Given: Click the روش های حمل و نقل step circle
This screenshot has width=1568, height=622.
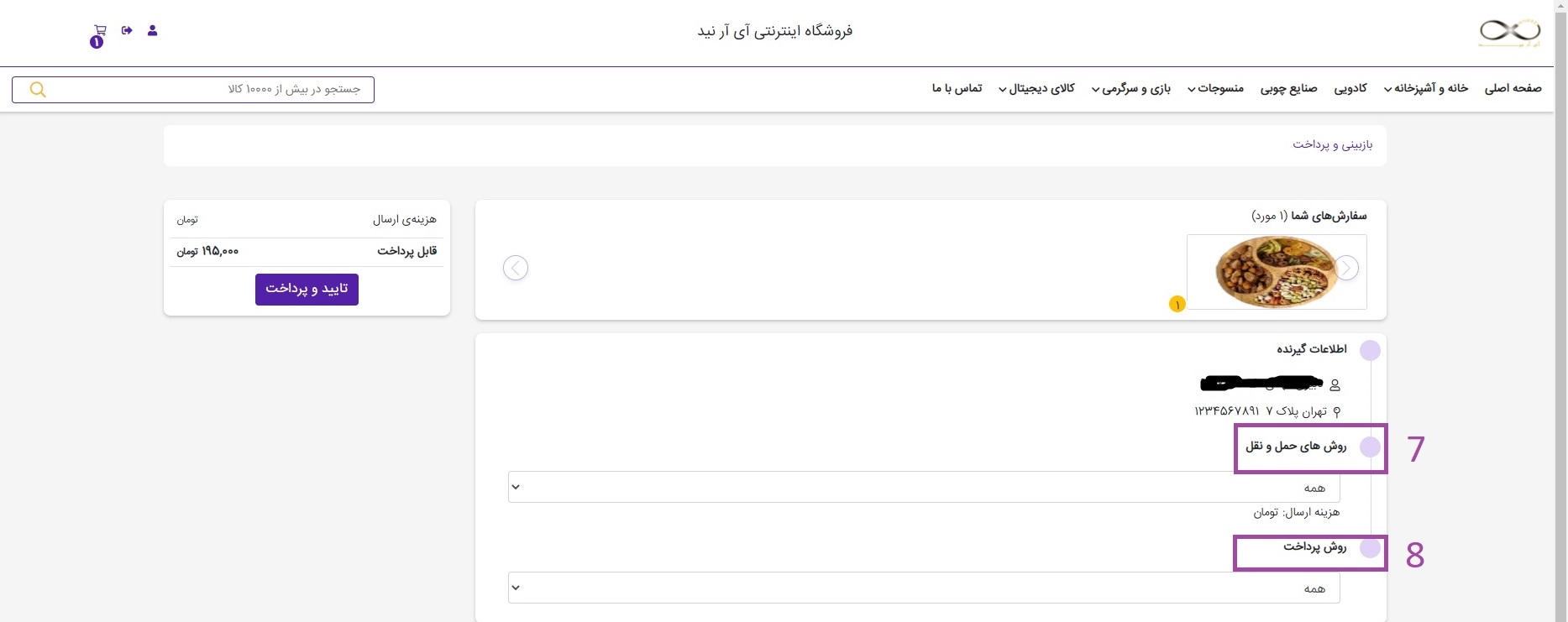Looking at the screenshot, I should (x=1370, y=447).
